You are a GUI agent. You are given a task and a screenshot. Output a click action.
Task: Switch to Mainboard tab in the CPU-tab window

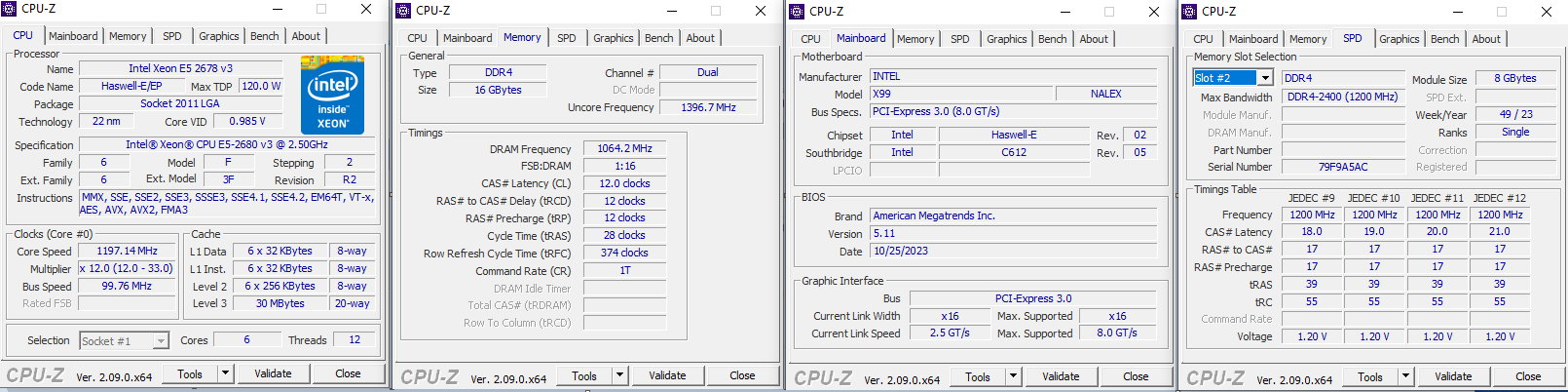pyautogui.click(x=73, y=36)
